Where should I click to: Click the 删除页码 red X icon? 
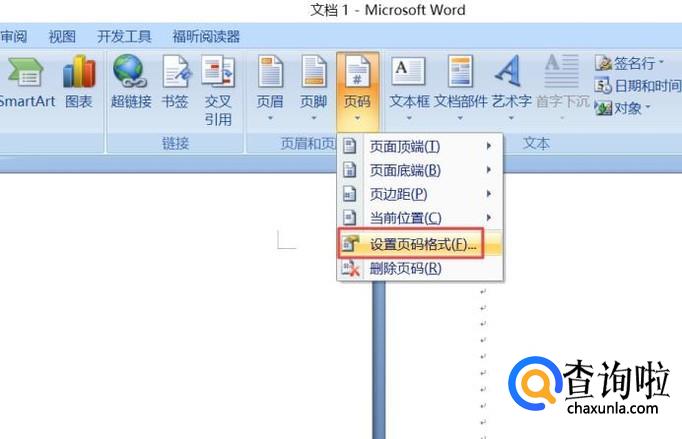click(x=351, y=268)
